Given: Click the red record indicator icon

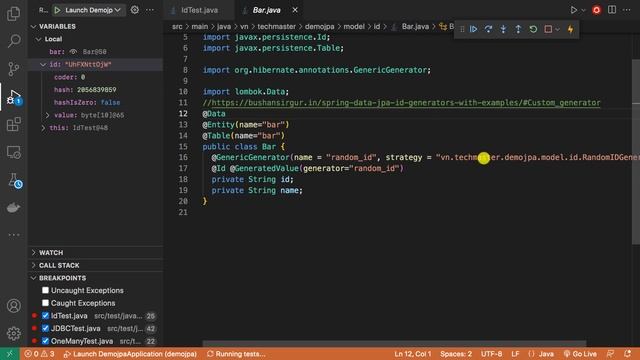Looking at the screenshot, I should pos(596,10).
